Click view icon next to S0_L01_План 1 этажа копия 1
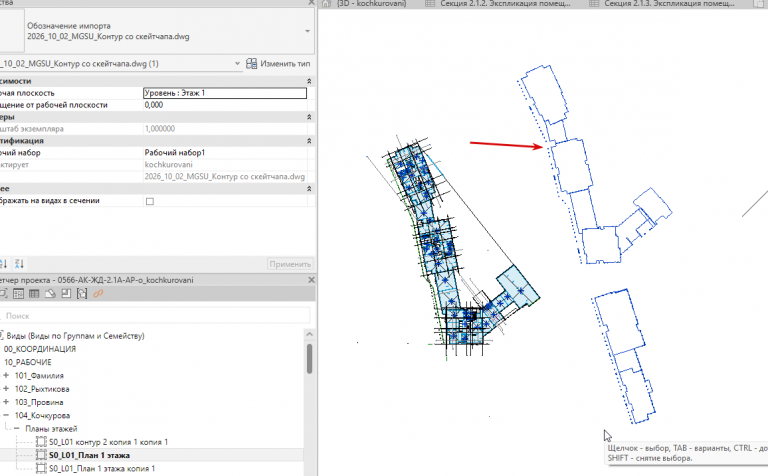The height and width of the screenshot is (476, 768). (41, 469)
